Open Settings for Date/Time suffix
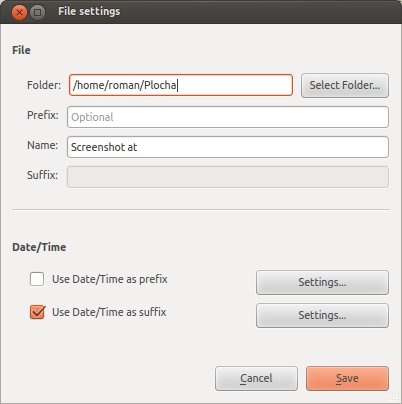The width and height of the screenshot is (402, 404). (322, 315)
